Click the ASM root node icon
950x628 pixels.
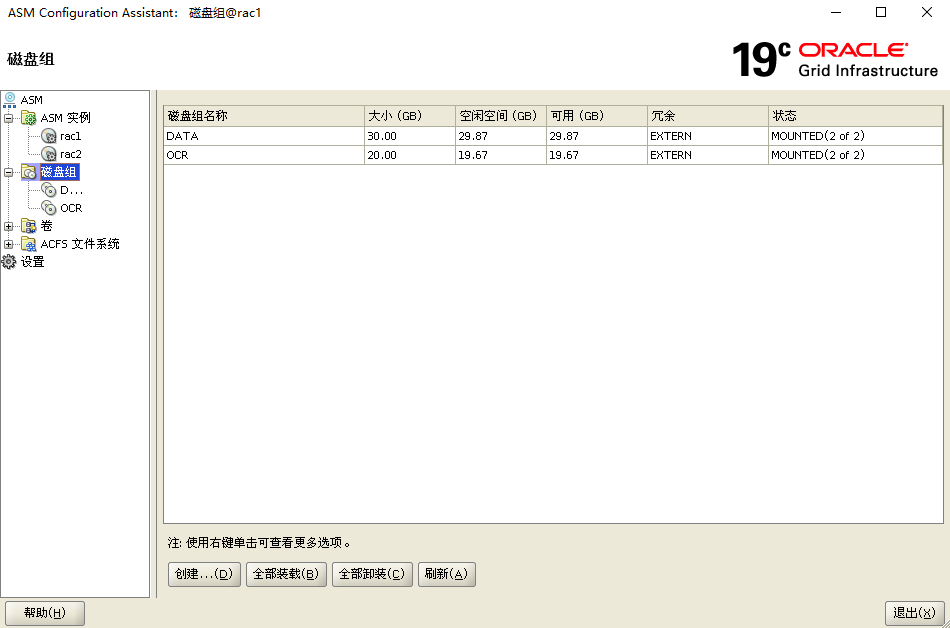[10, 100]
